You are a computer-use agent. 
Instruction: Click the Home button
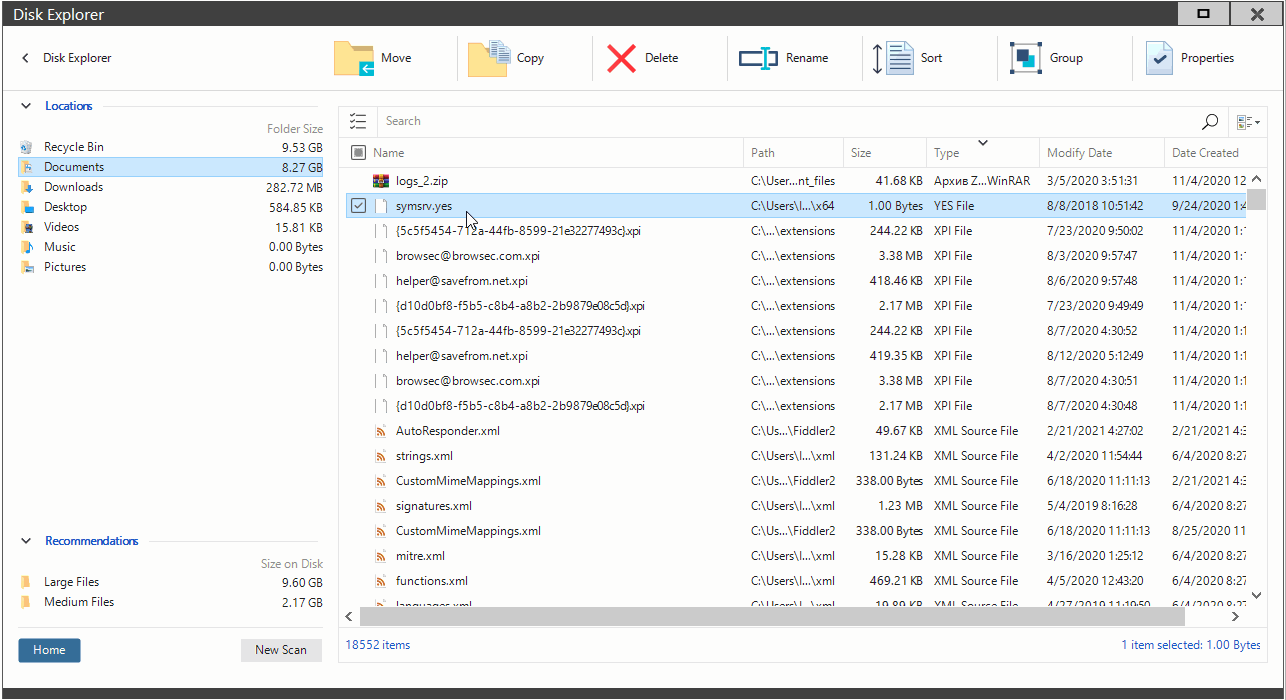coord(49,650)
